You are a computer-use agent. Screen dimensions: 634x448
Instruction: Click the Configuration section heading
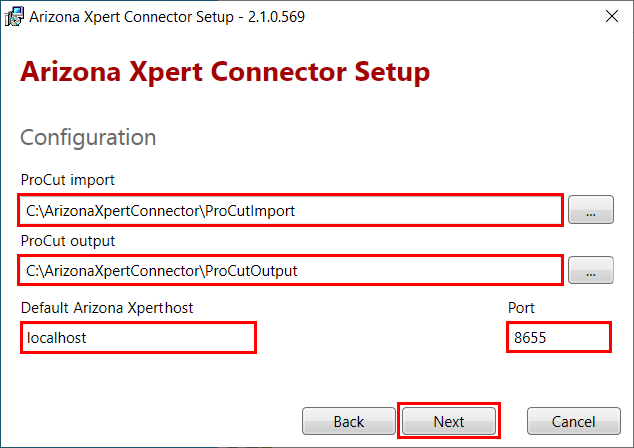(88, 137)
